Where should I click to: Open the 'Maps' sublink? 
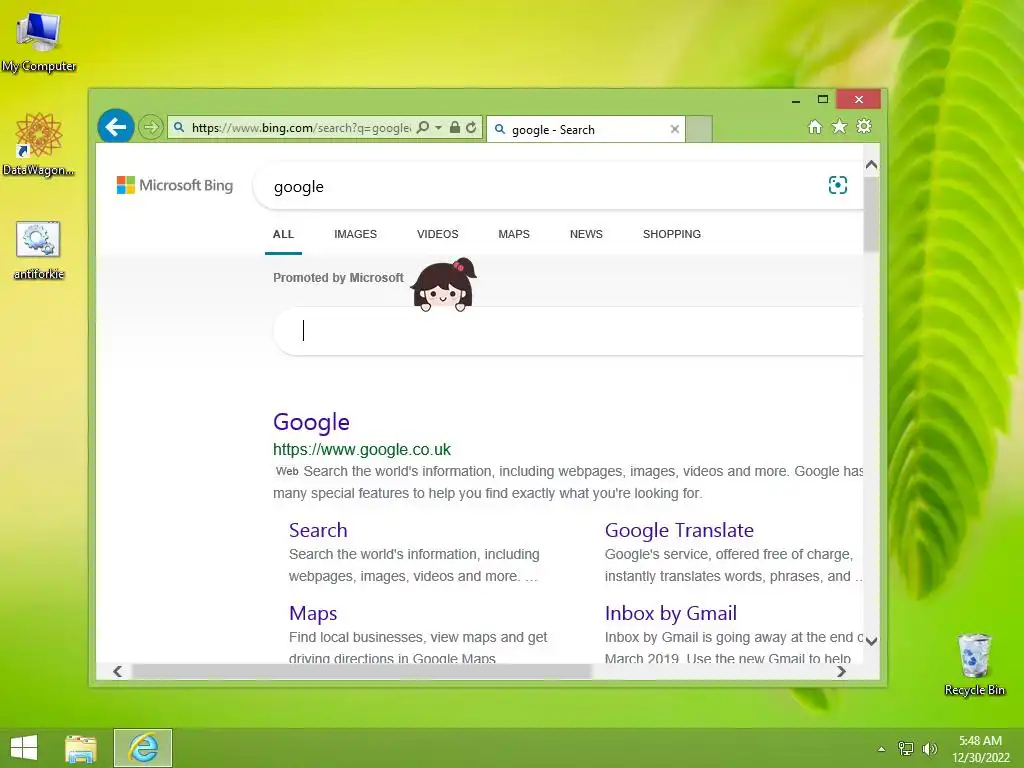(313, 613)
